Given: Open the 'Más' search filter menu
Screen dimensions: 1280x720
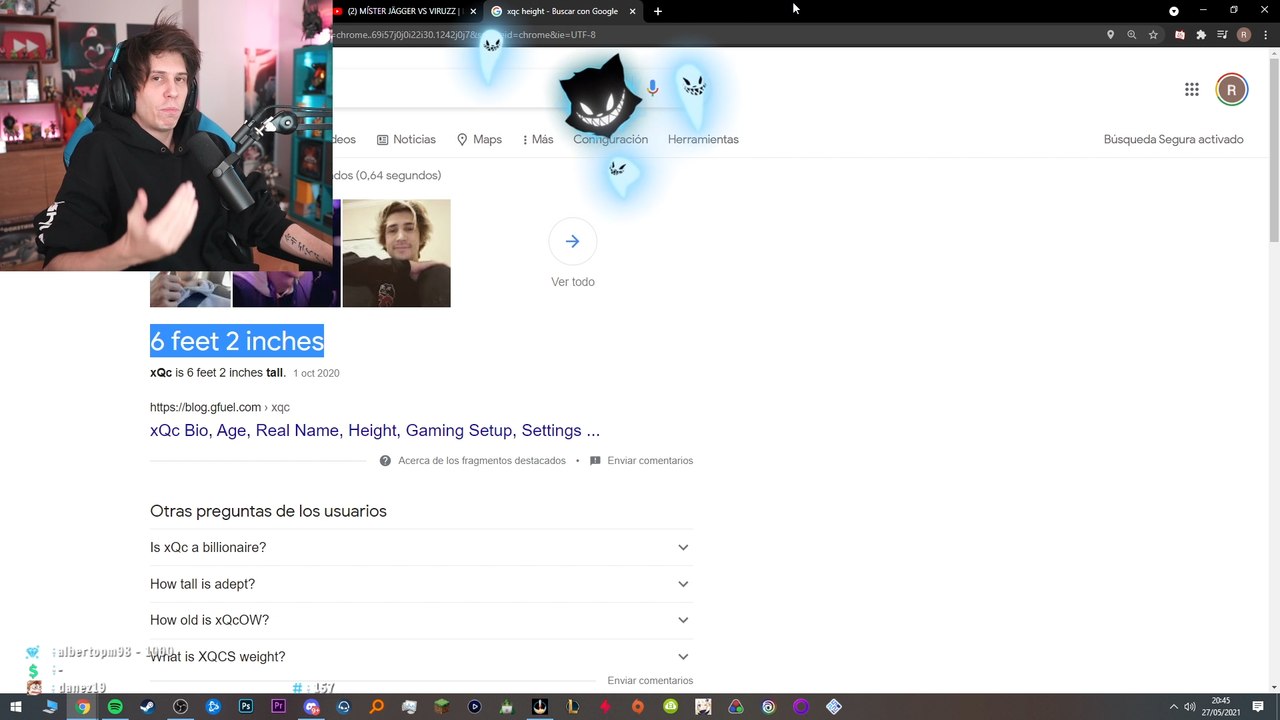Looking at the screenshot, I should pos(538,140).
